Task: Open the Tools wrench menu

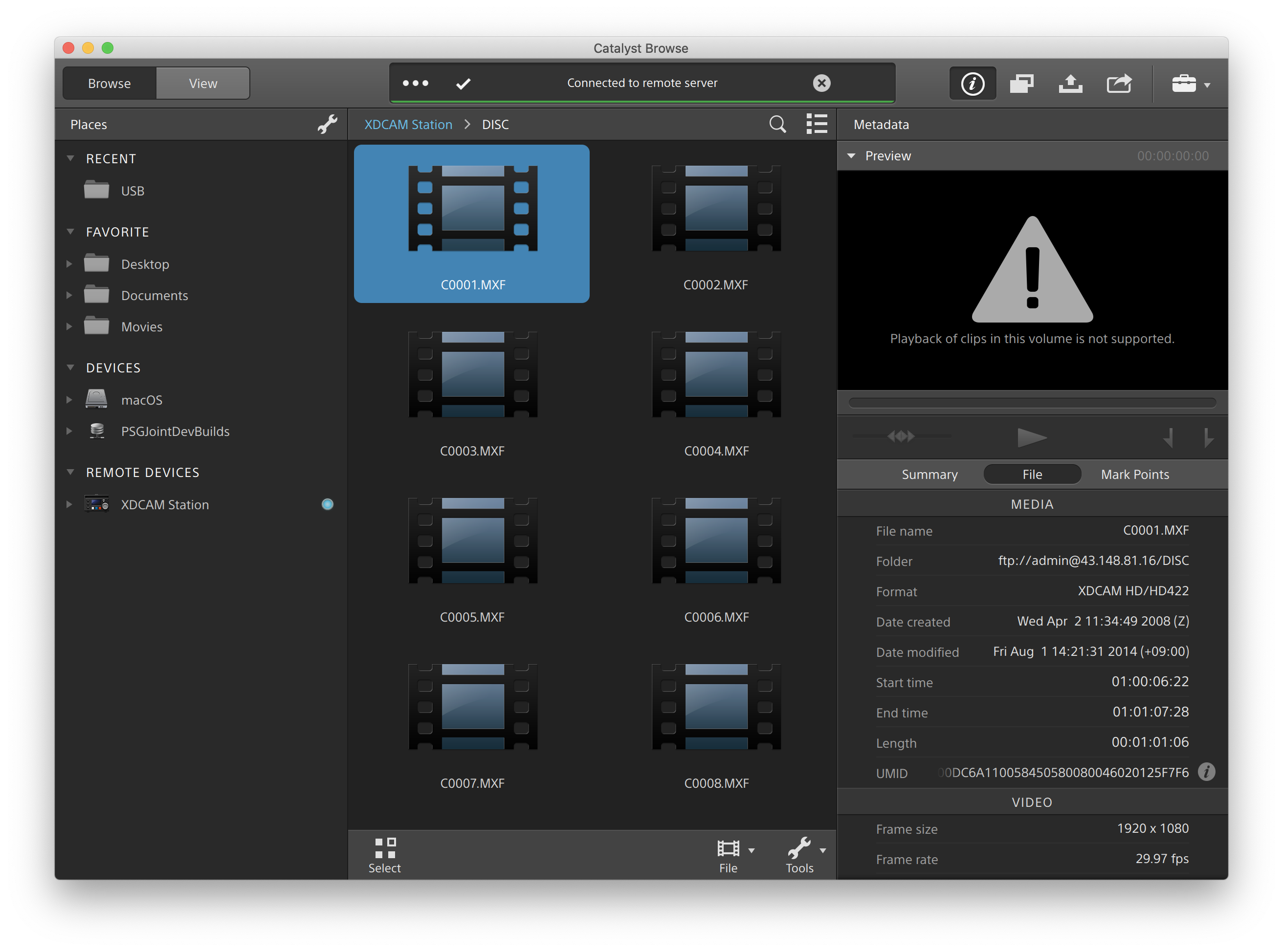Action: click(804, 855)
